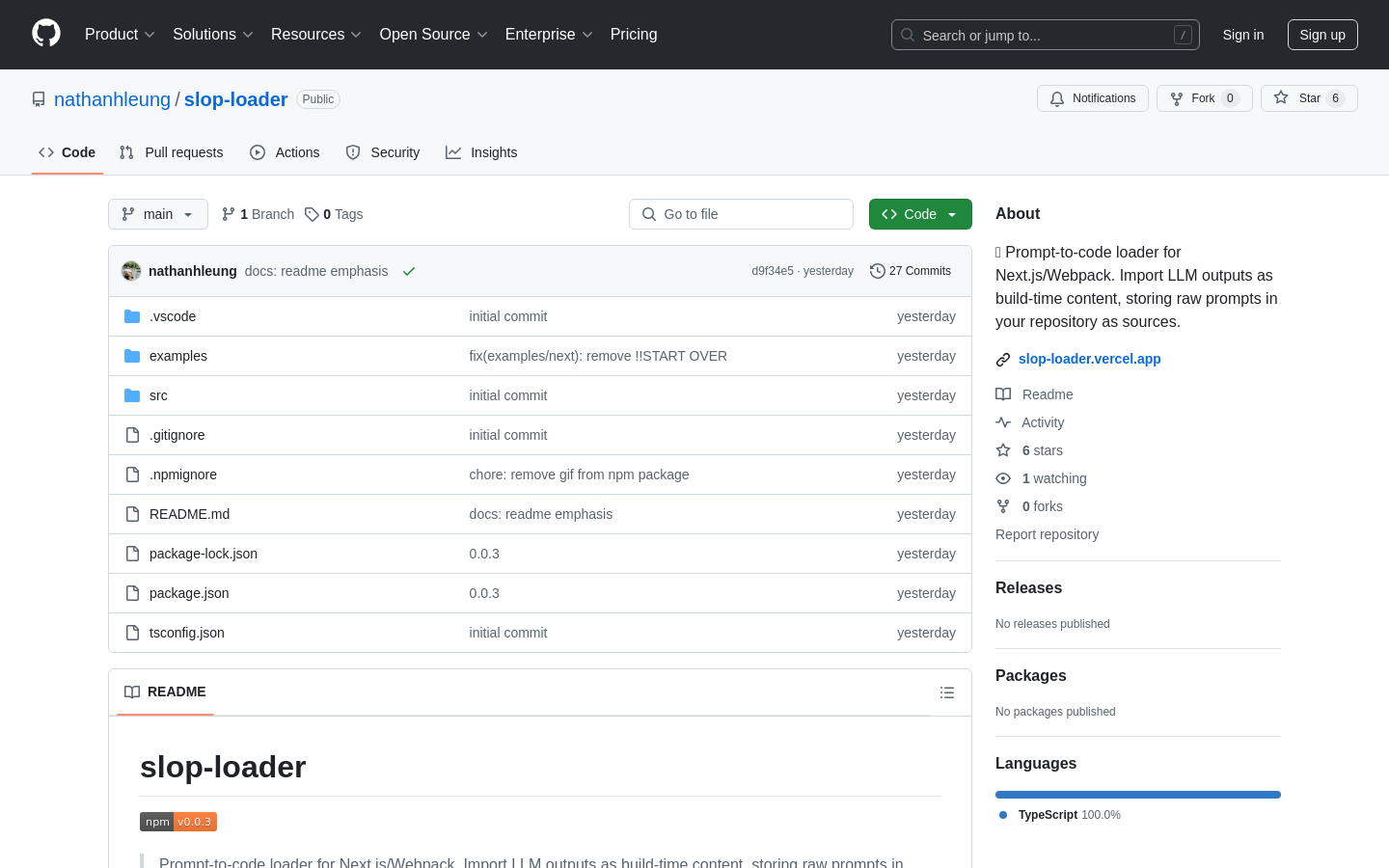
Task: Select the README tab header
Action: click(x=165, y=692)
